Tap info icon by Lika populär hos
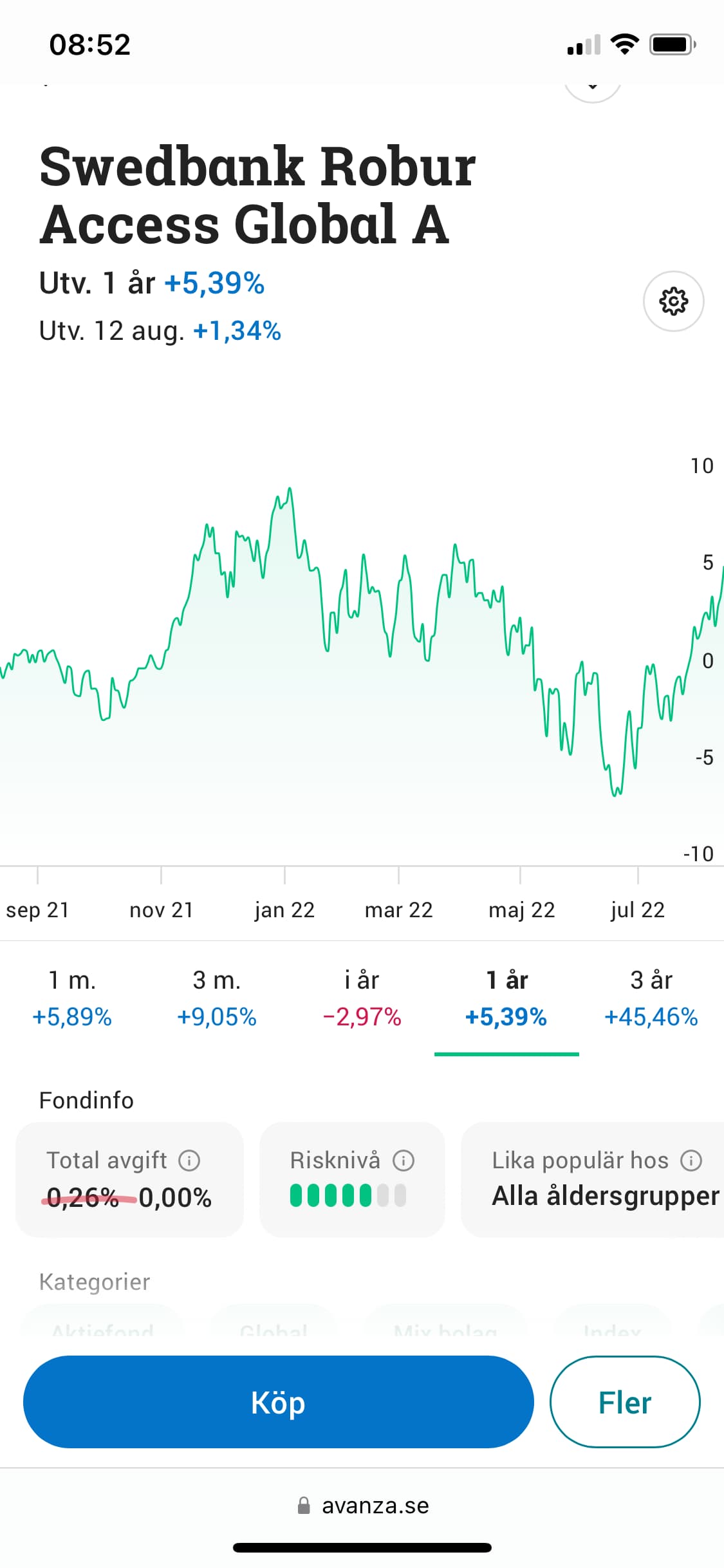The height and width of the screenshot is (1568, 724). coord(691,1161)
